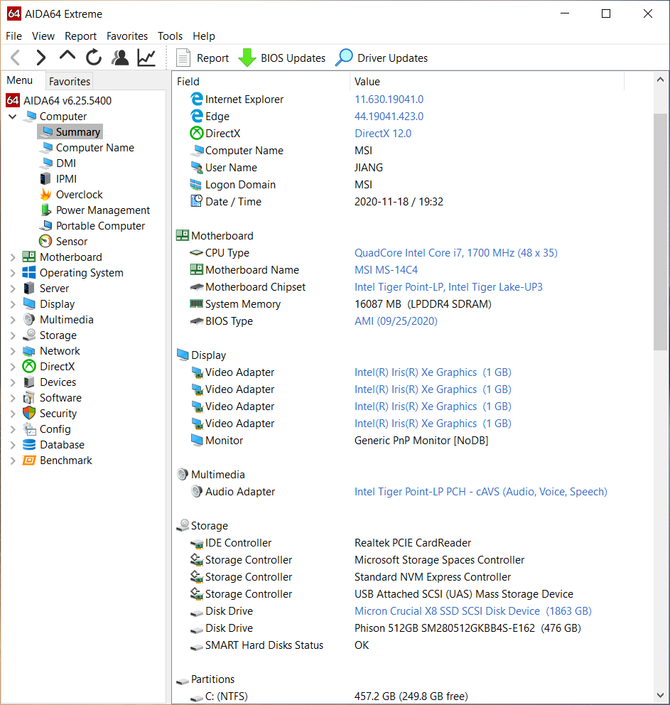
Task: Click the green BIOS Updates arrow icon
Action: tap(247, 58)
